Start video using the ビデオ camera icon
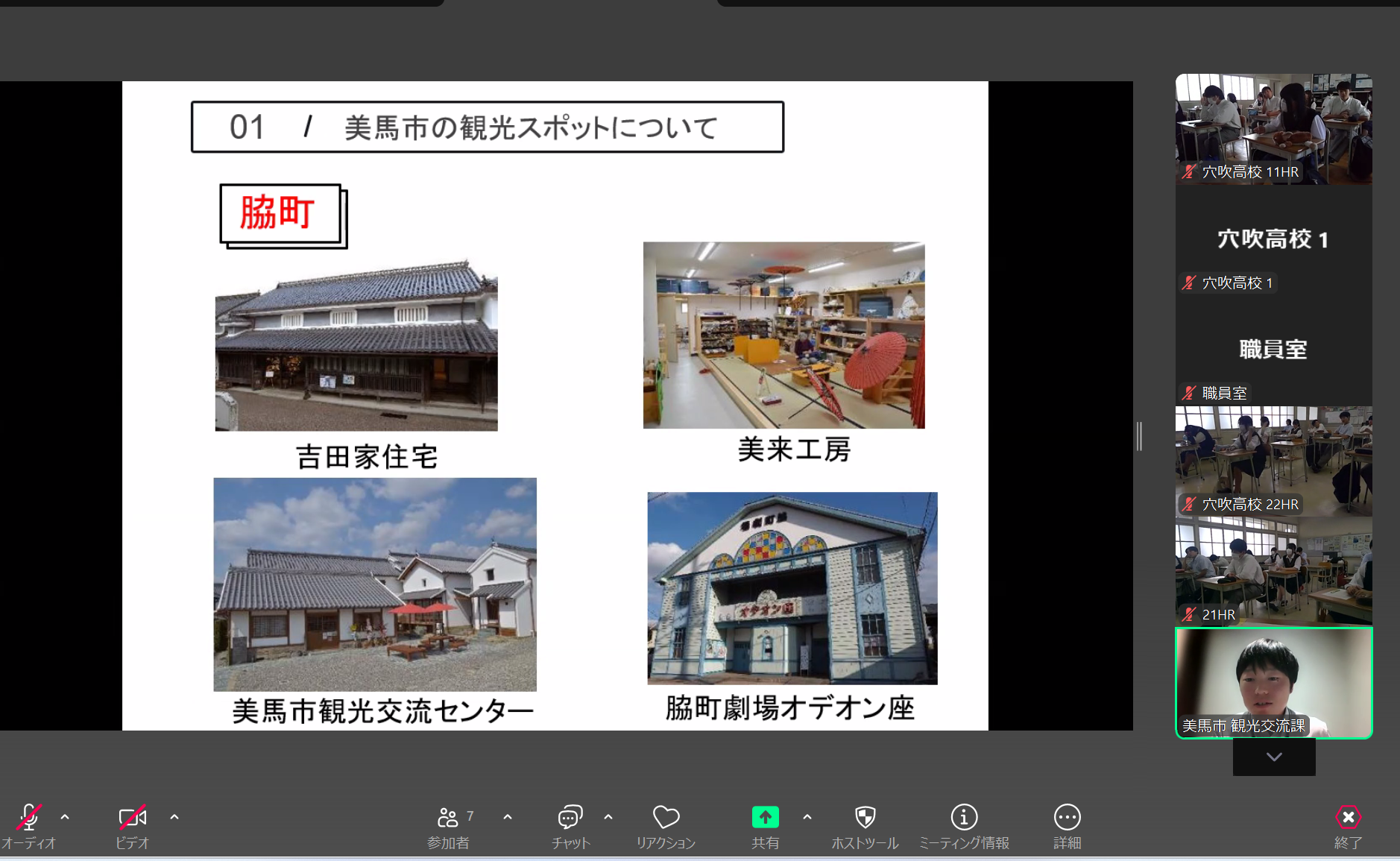The height and width of the screenshot is (861, 1400). tap(132, 818)
